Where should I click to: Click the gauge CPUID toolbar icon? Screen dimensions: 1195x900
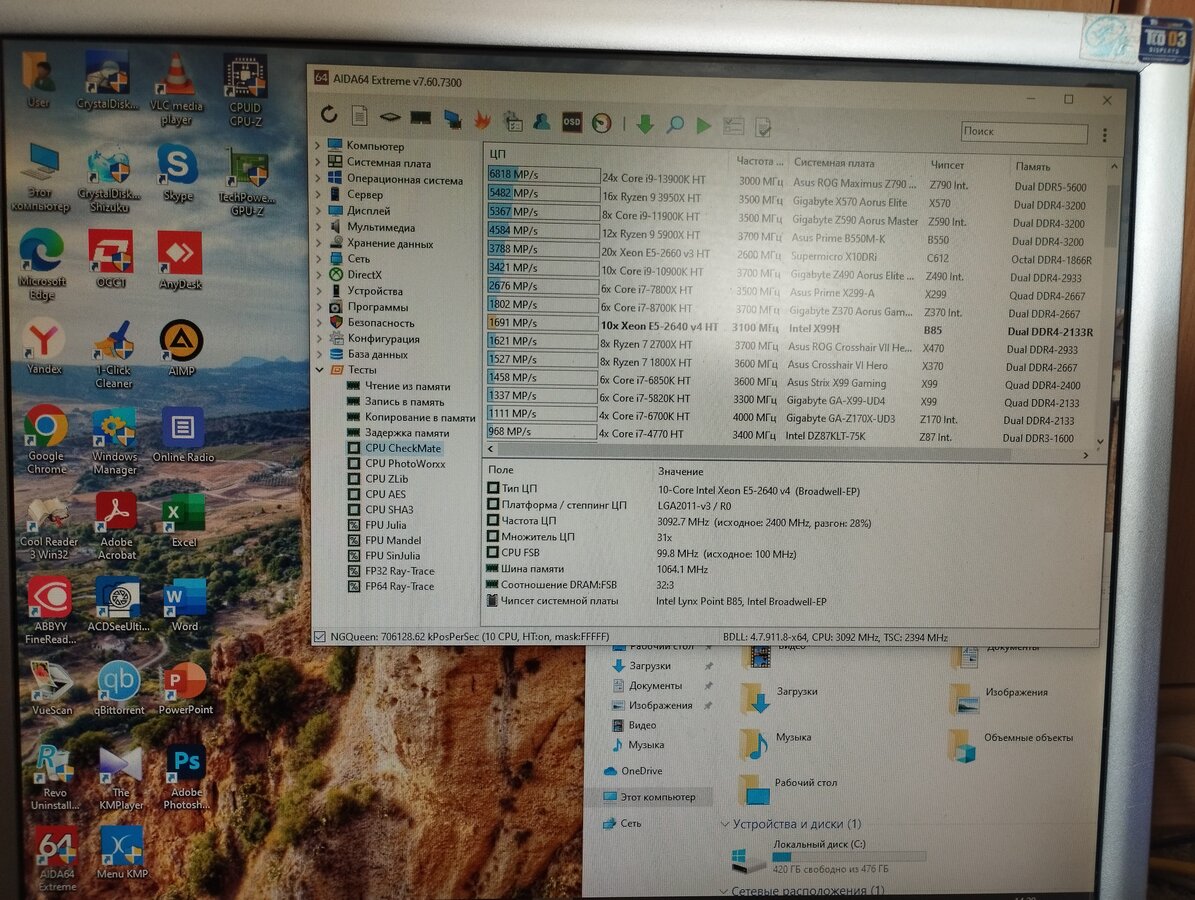pyautogui.click(x=602, y=123)
